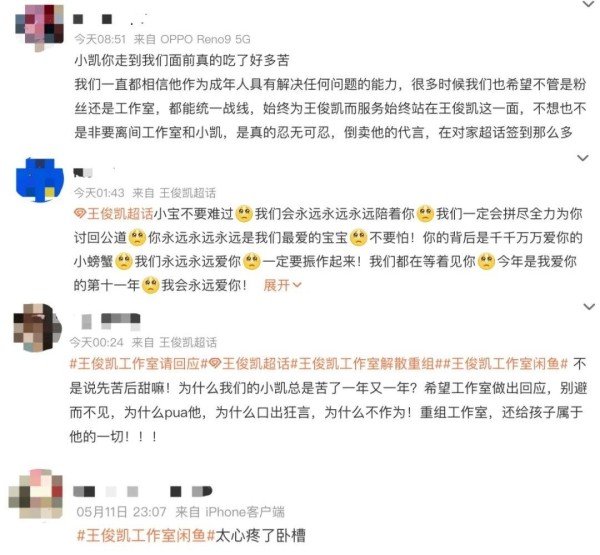
Task: Open avatar of 05月11日 23:07 poster
Action: click(x=36, y=494)
